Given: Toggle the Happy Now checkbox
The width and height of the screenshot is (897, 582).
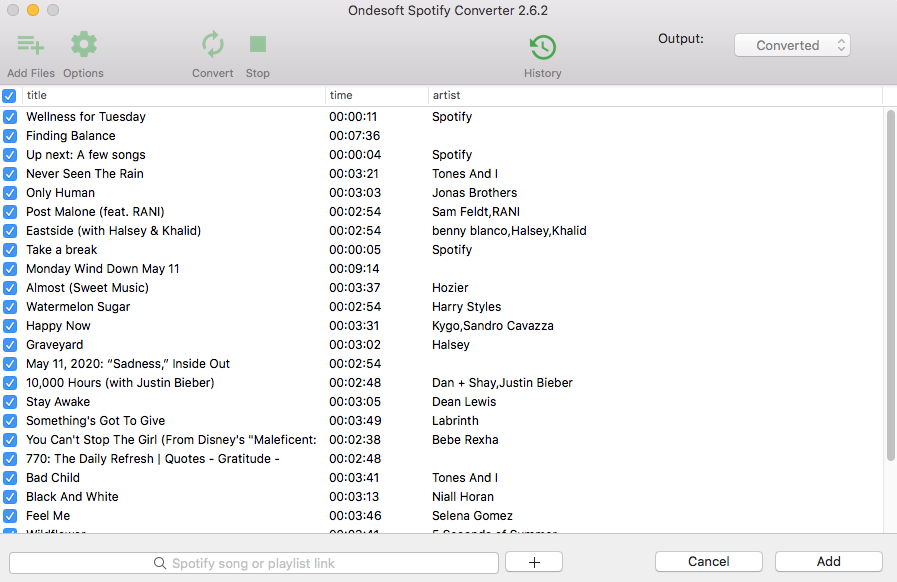Looking at the screenshot, I should 10,326.
